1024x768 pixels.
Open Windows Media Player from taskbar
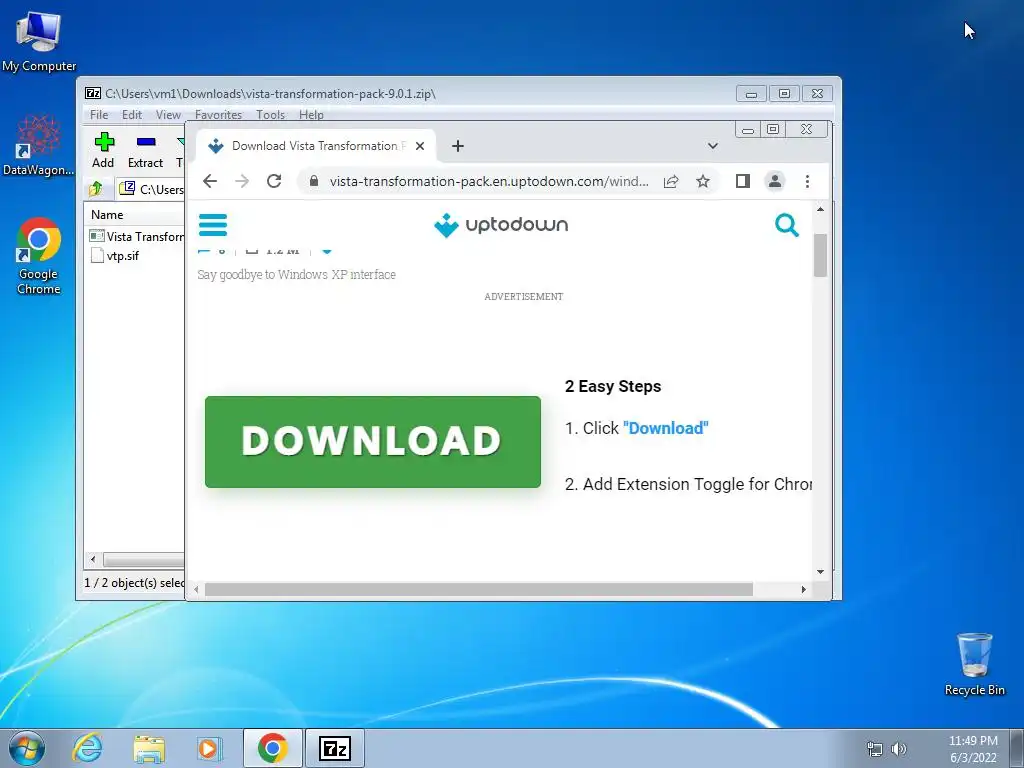click(210, 748)
